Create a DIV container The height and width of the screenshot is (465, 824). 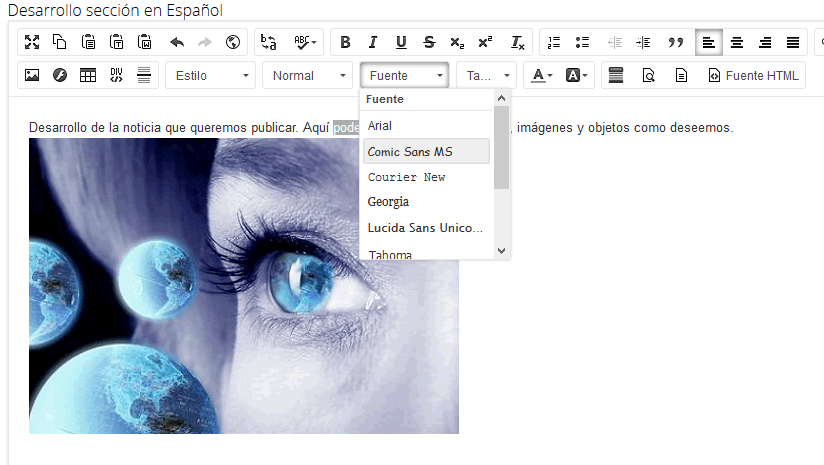pyautogui.click(x=116, y=75)
